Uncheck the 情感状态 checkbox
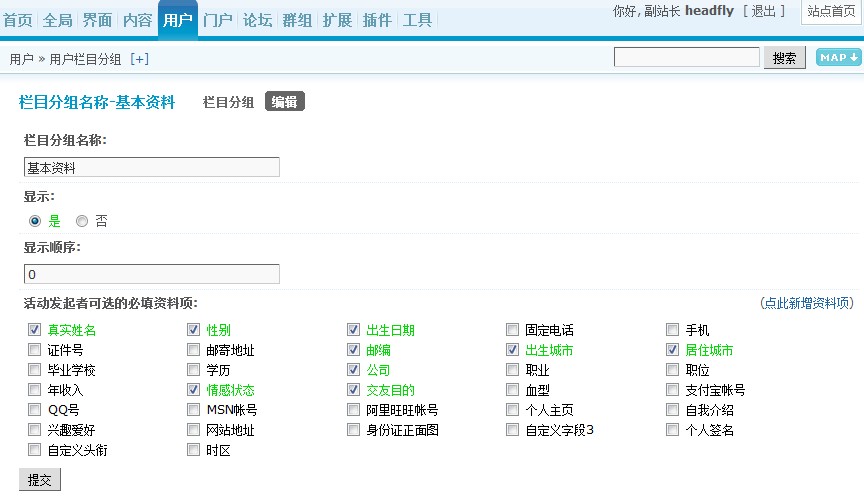 coord(193,390)
